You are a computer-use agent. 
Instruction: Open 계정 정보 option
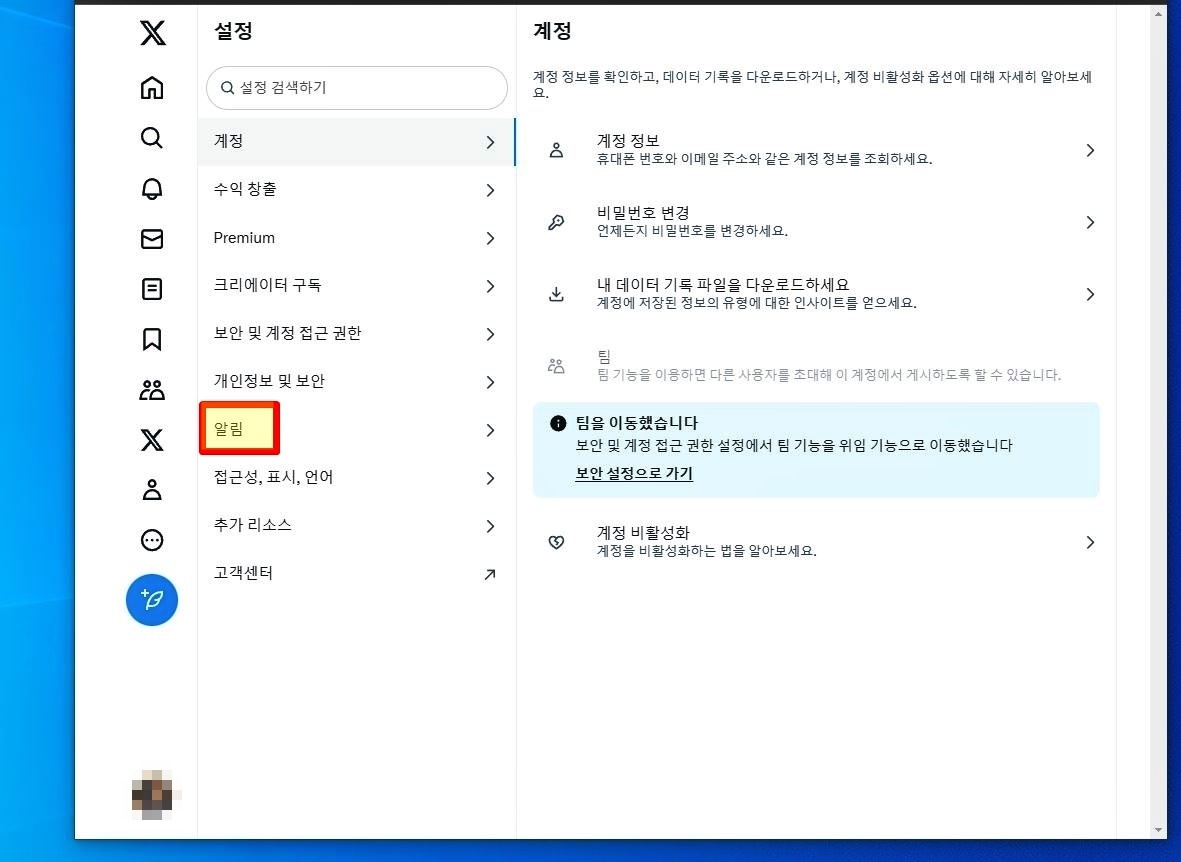[x=816, y=150]
